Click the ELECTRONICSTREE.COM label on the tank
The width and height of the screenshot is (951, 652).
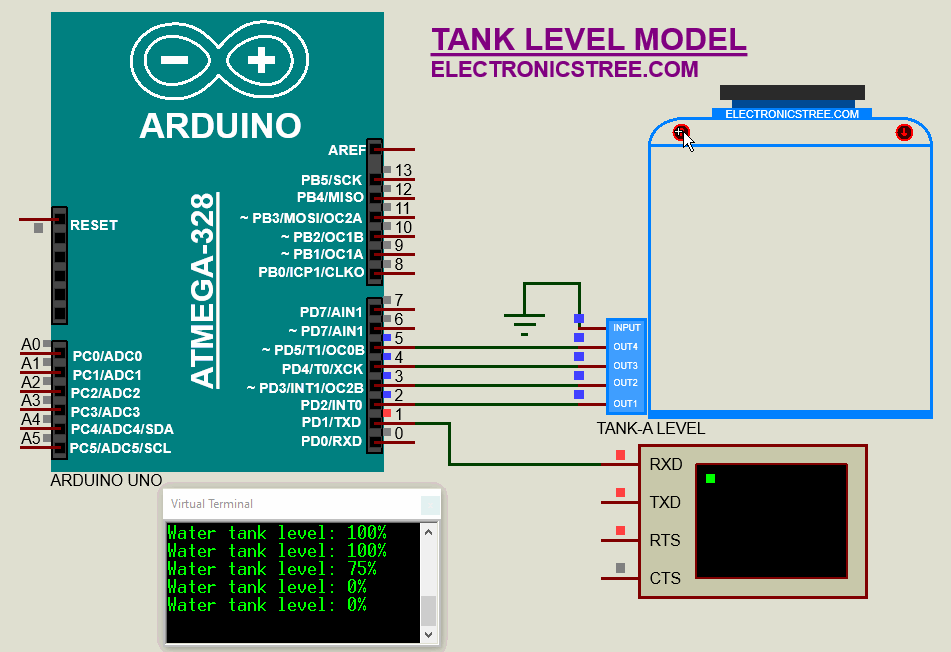coord(792,114)
